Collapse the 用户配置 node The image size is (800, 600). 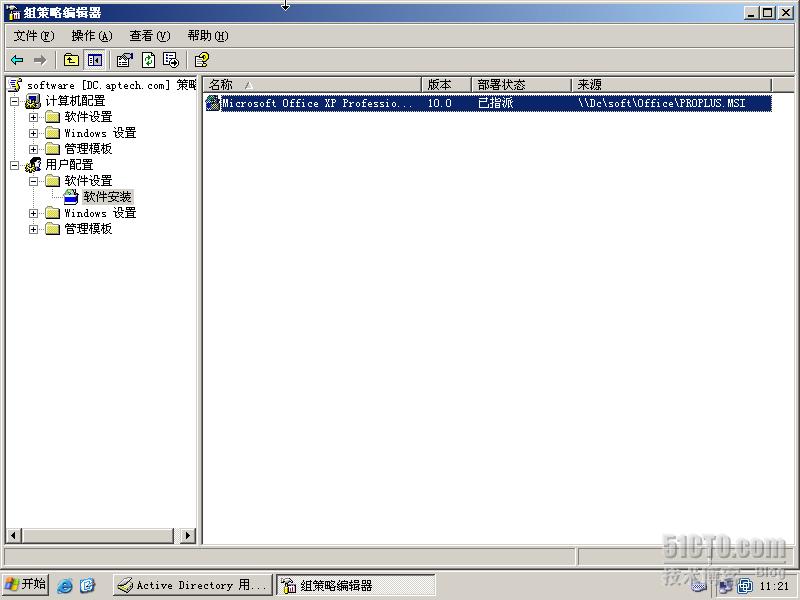click(15, 165)
